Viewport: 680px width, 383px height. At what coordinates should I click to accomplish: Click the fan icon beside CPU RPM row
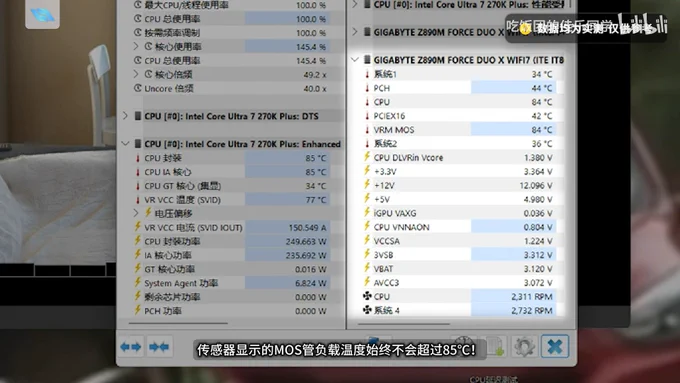(367, 296)
